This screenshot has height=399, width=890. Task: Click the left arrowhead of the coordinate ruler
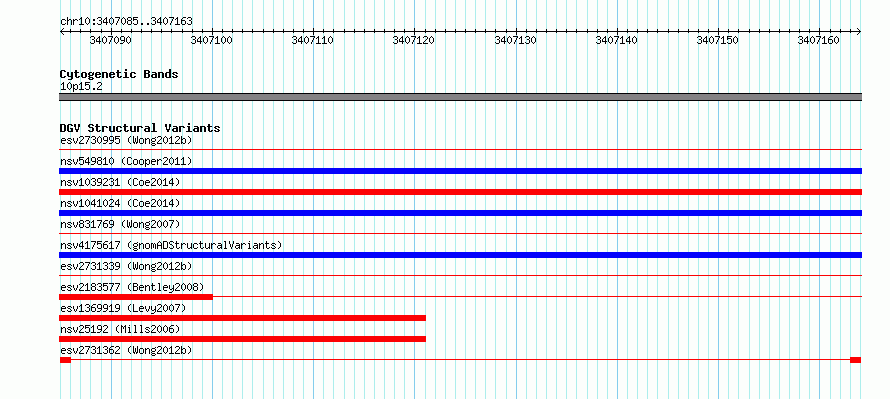(x=62, y=32)
